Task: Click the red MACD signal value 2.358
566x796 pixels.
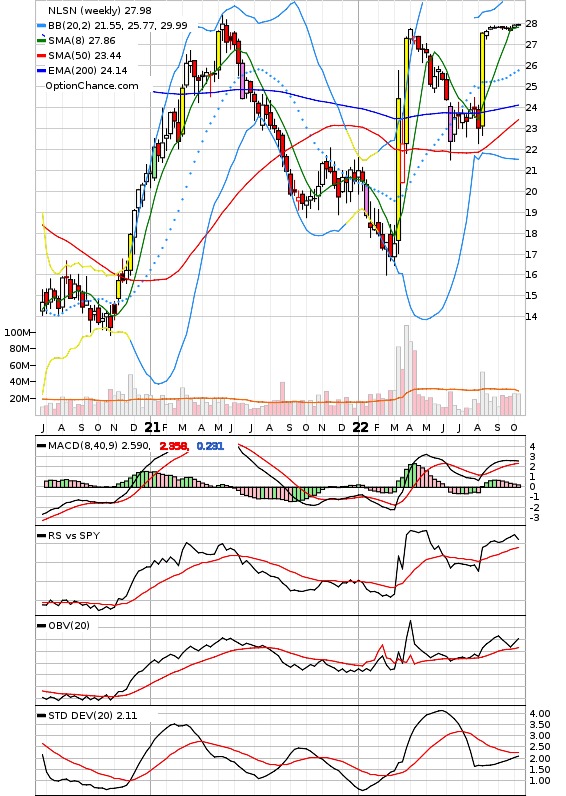Action: 174,446
